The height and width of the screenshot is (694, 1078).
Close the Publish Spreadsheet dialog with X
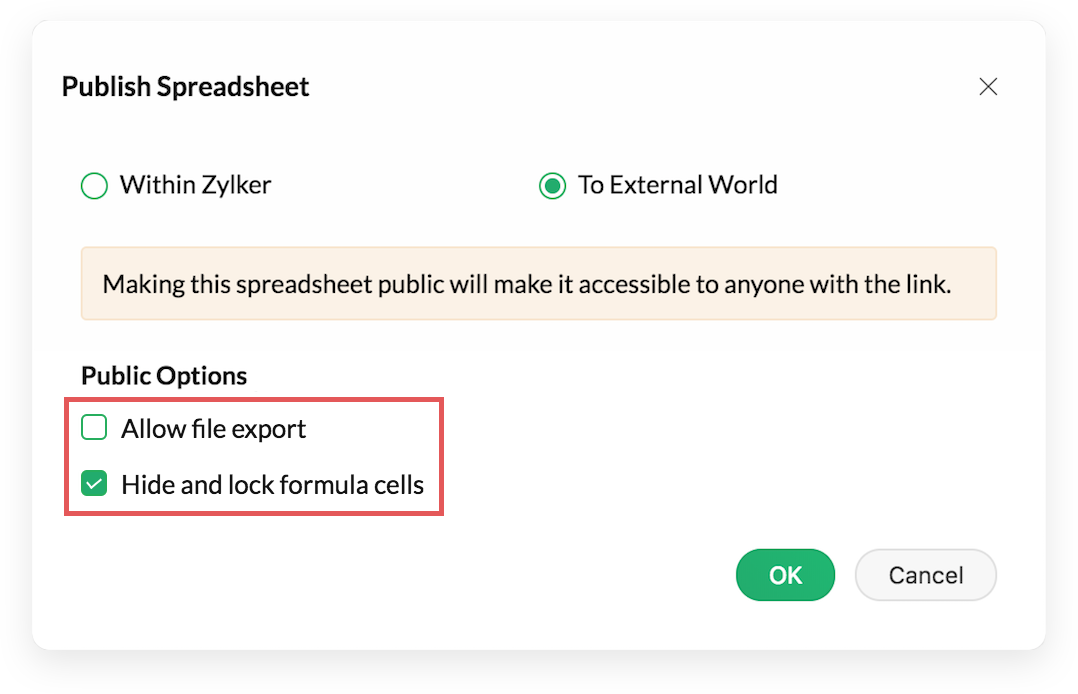988,87
